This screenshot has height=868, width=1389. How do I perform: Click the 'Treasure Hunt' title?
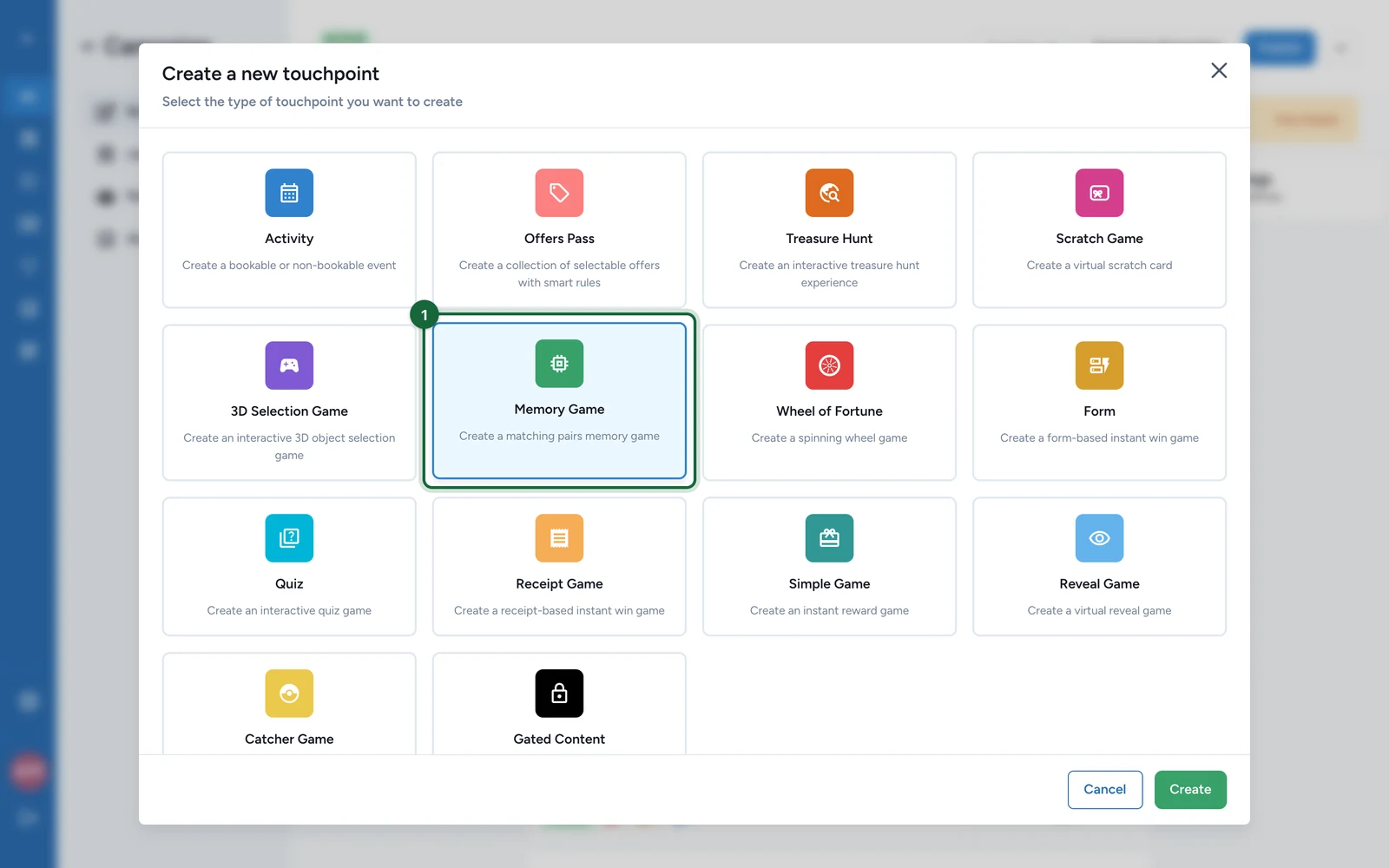829,239
